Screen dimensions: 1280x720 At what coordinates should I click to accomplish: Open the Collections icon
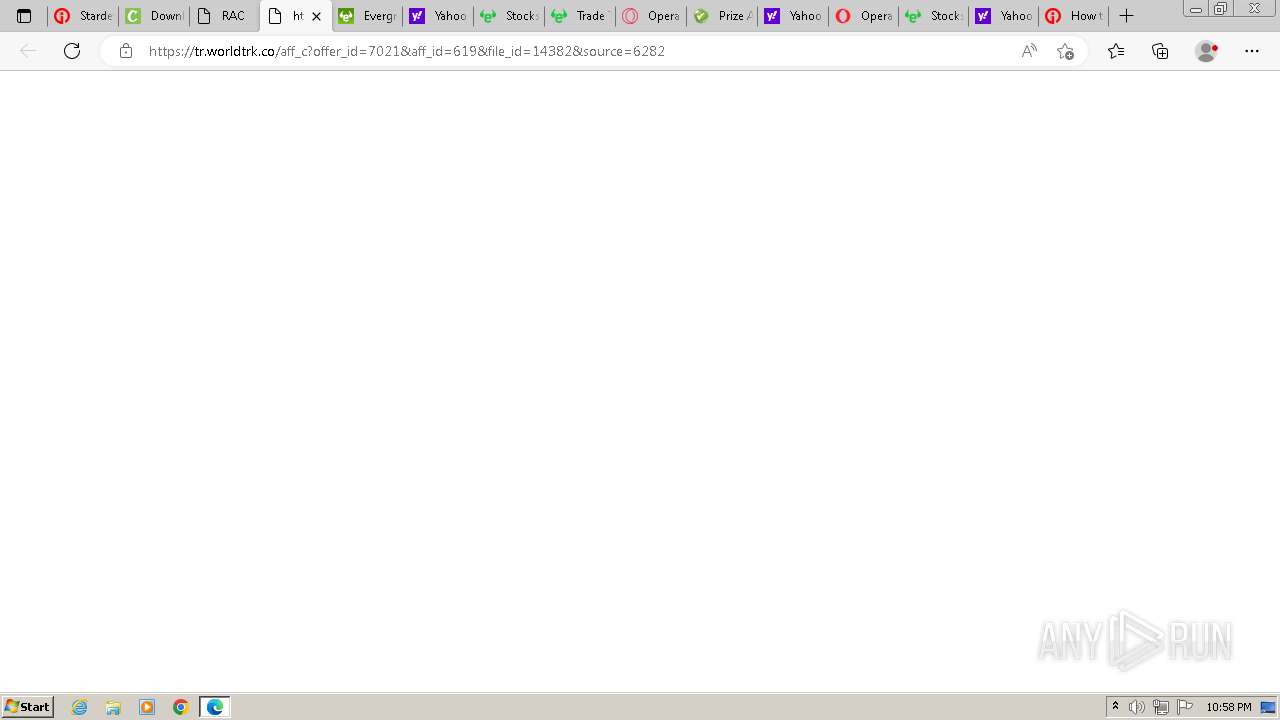point(1160,51)
